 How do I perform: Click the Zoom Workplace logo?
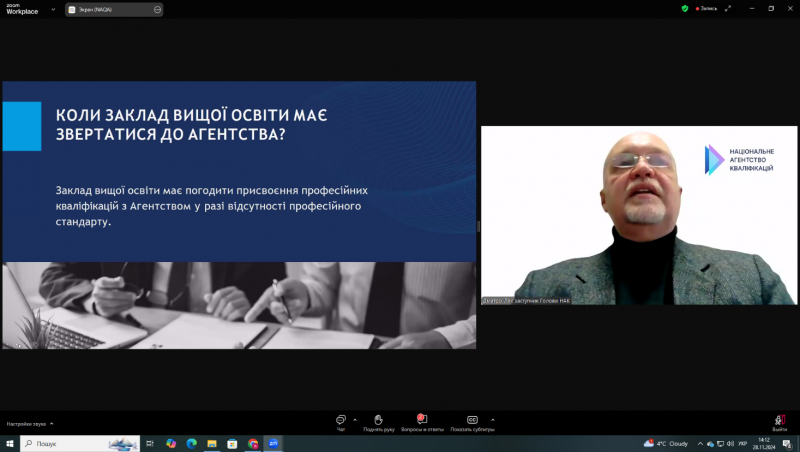tap(22, 9)
